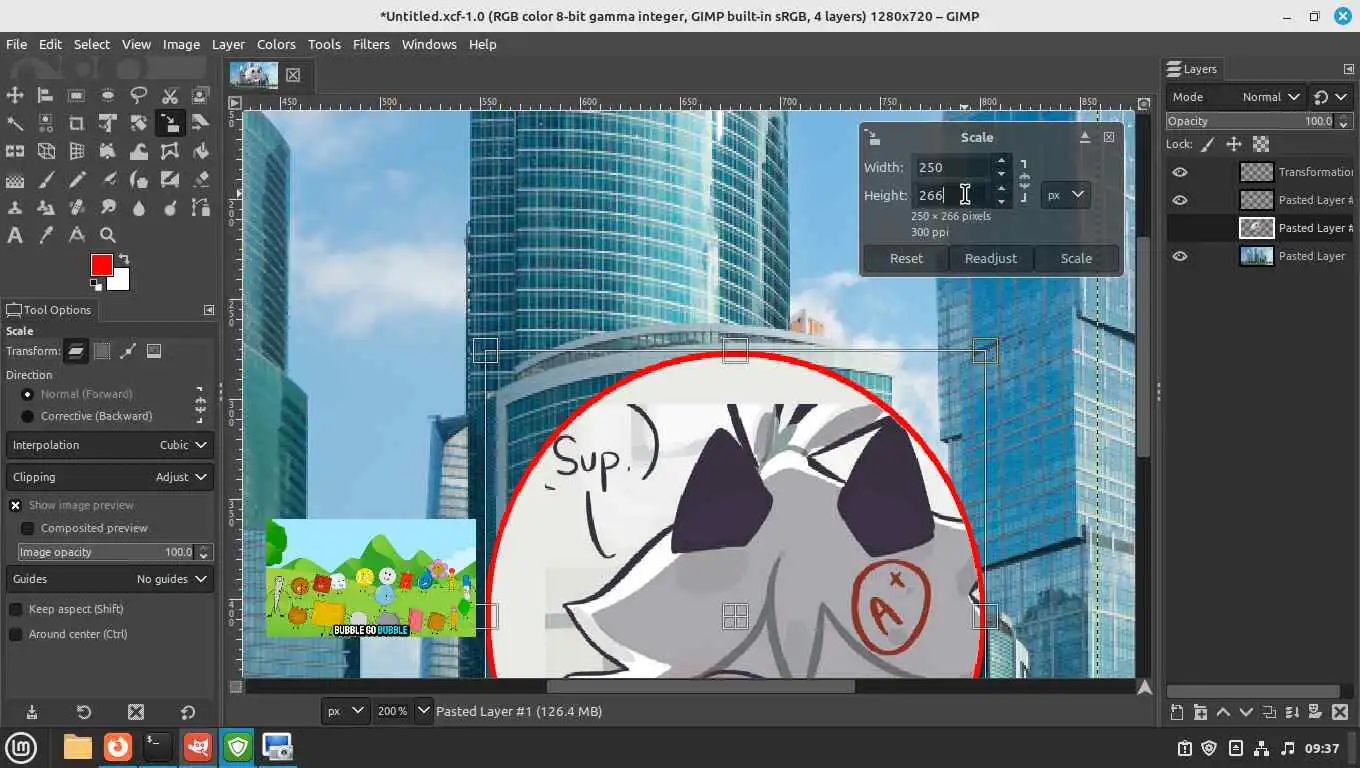Select the Zoom magnifier tool
The image size is (1360, 768).
(x=107, y=236)
